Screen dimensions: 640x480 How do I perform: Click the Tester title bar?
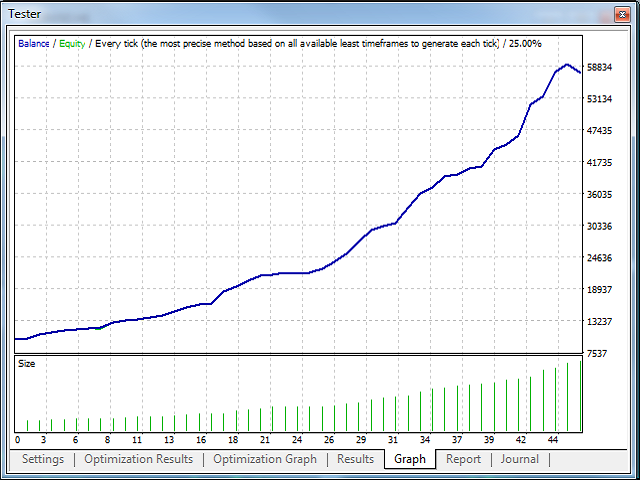(300, 14)
